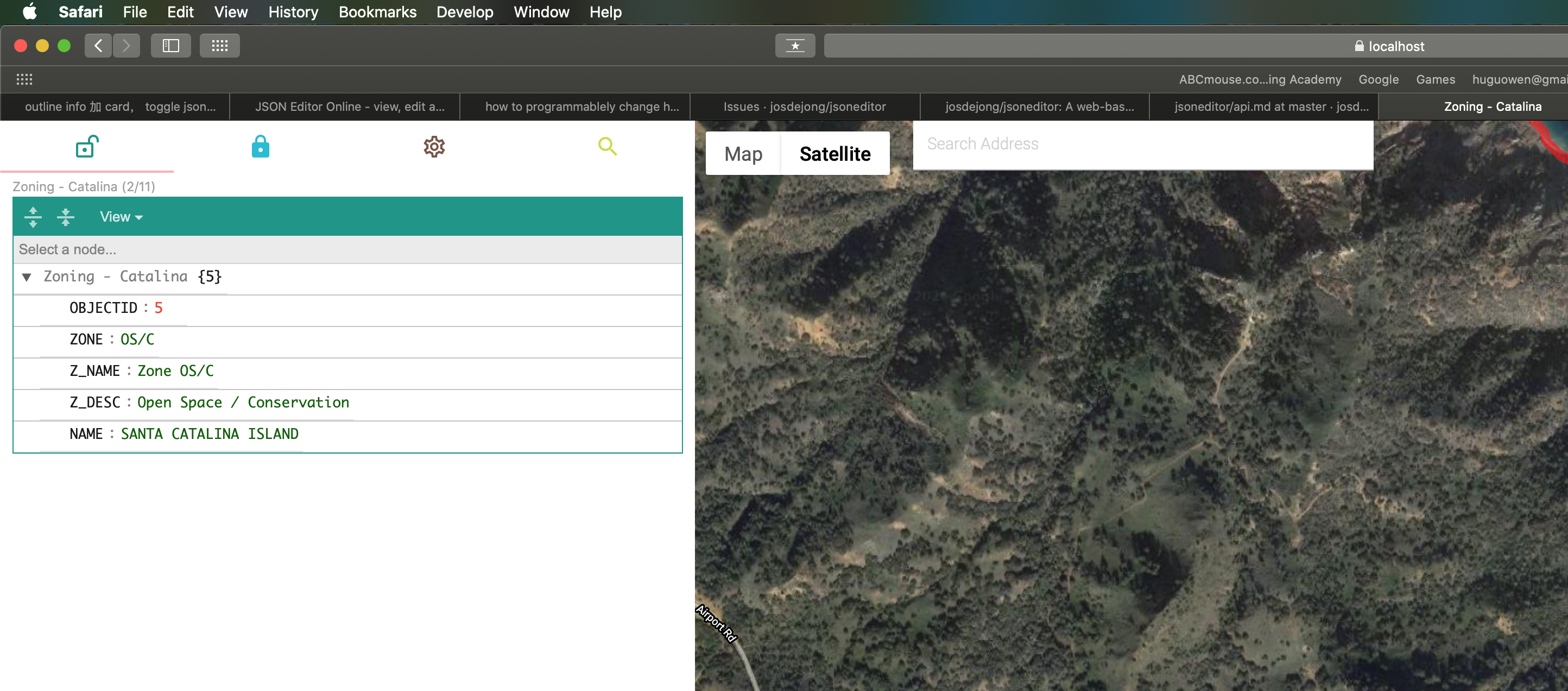Open the View mode dropdown
The image size is (1568, 691).
[x=121, y=217]
